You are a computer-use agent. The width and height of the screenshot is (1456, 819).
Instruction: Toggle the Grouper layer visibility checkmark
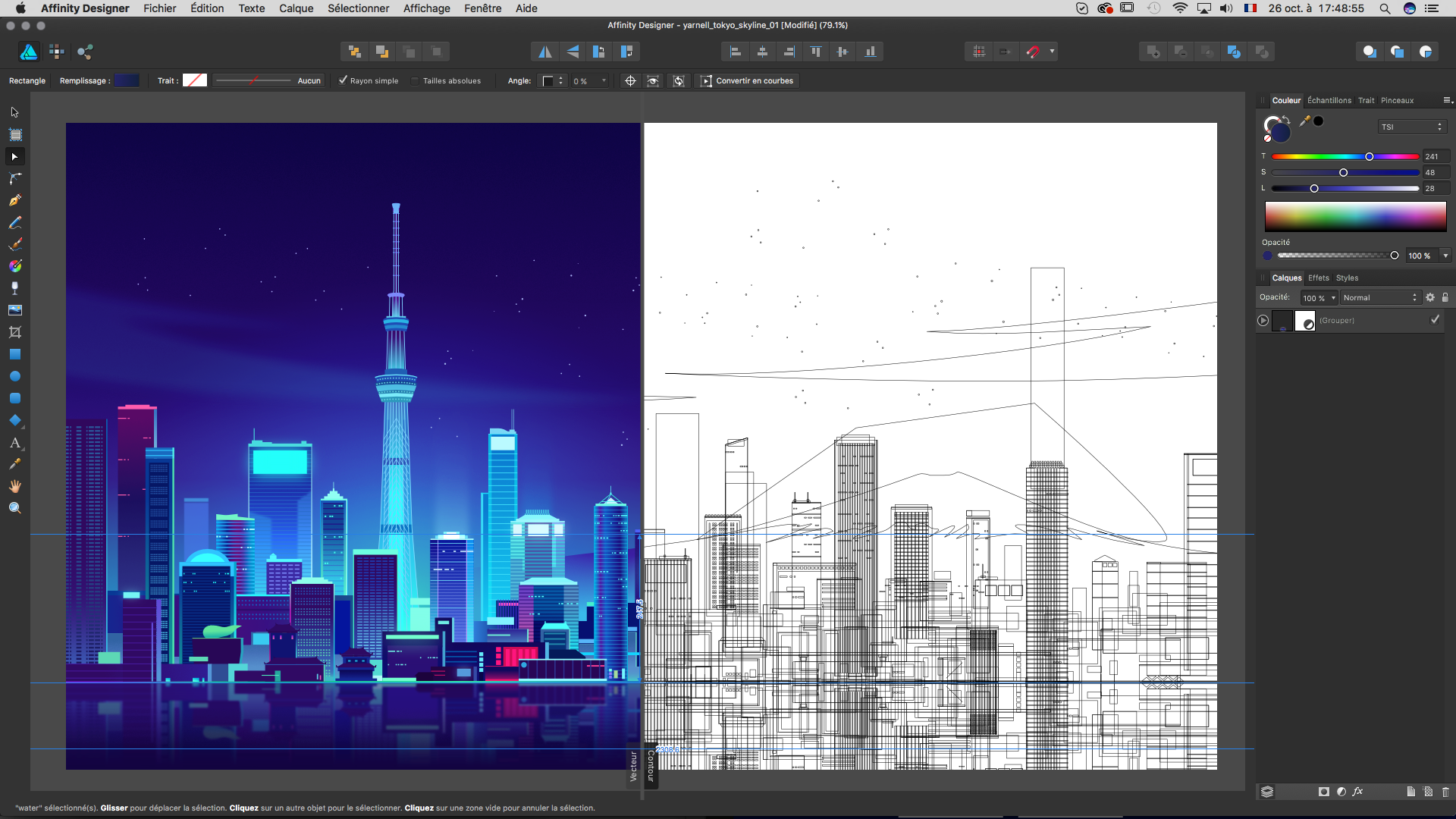[1435, 320]
